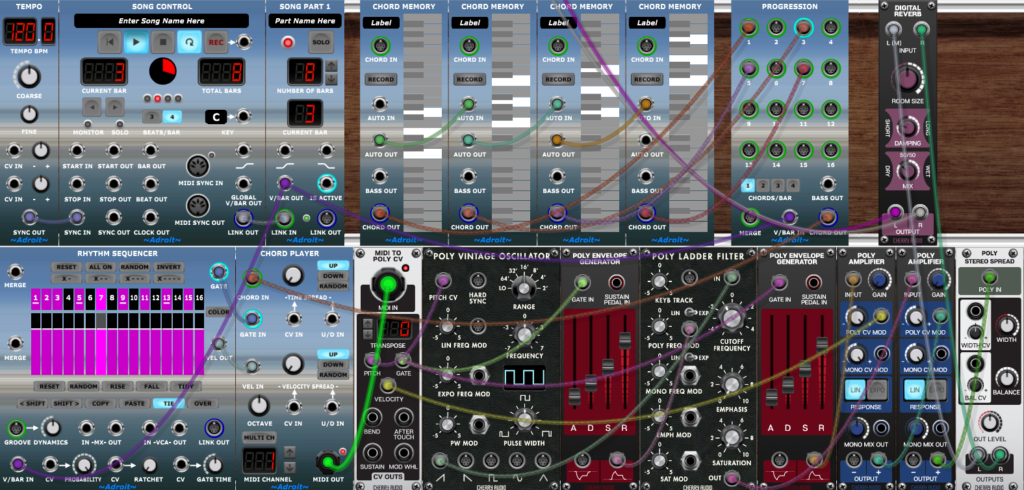Click the Solo right arrow button in Song Control
The height and width of the screenshot is (490, 1024).
[x=115, y=107]
